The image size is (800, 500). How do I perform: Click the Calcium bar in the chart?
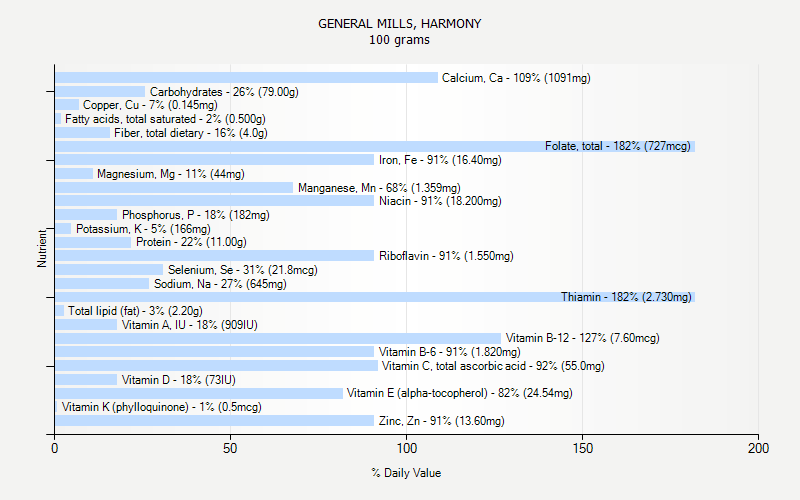[x=246, y=78]
